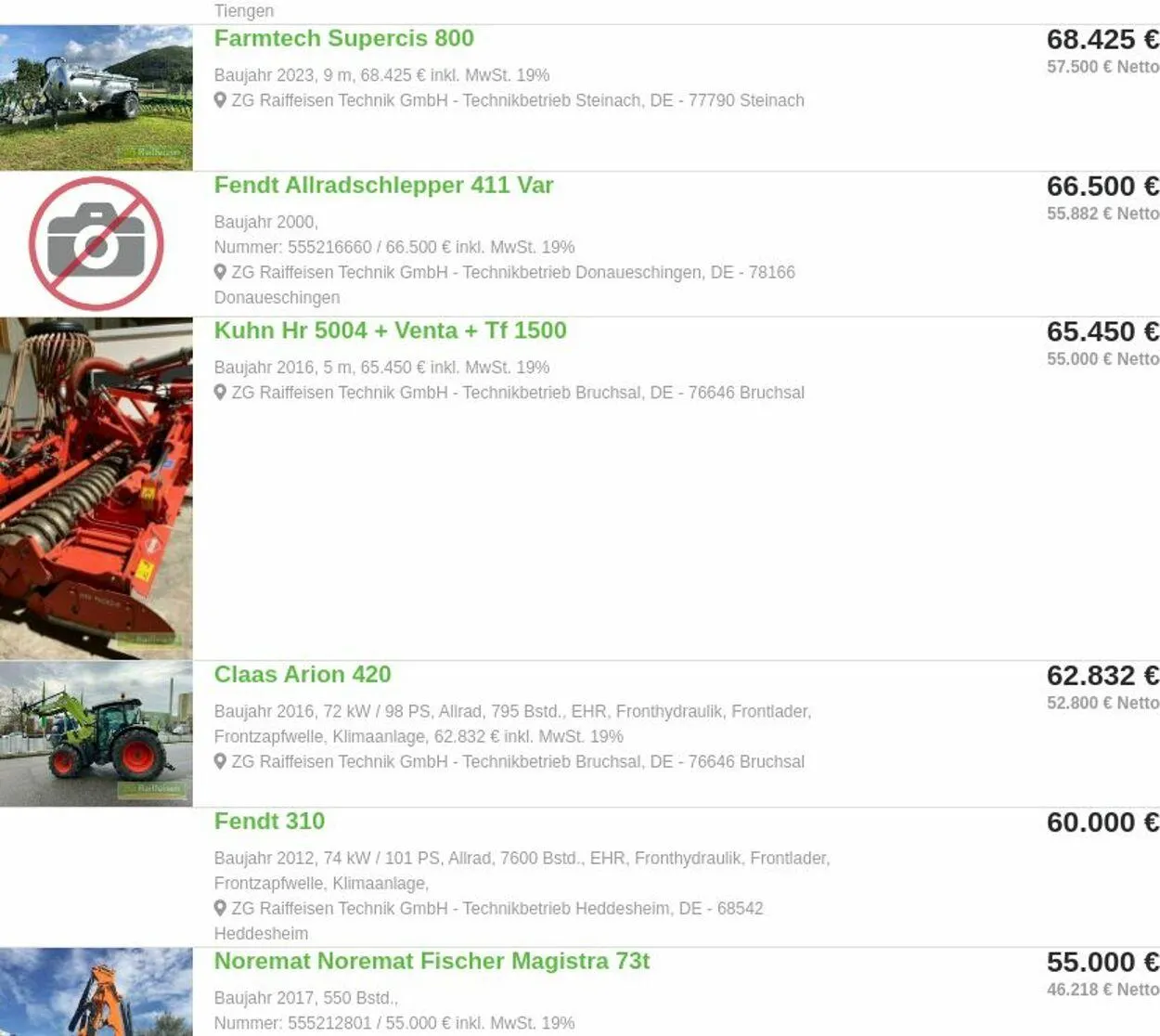Open the Kuhn Hr 5004 + Venta listing
The height and width of the screenshot is (1036, 1160).
(x=390, y=331)
